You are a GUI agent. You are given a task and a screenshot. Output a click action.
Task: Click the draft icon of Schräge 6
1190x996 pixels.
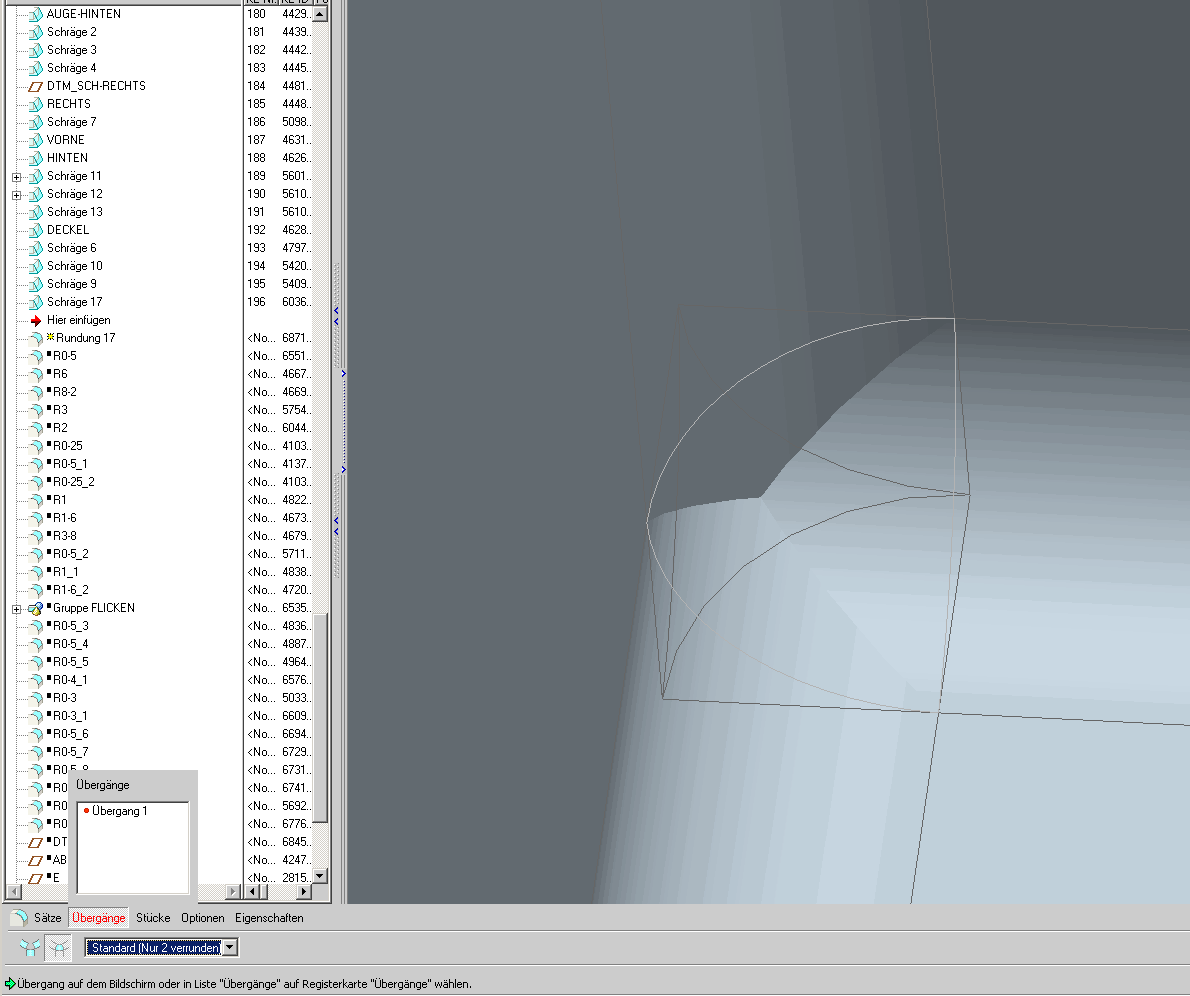pyautogui.click(x=36, y=248)
